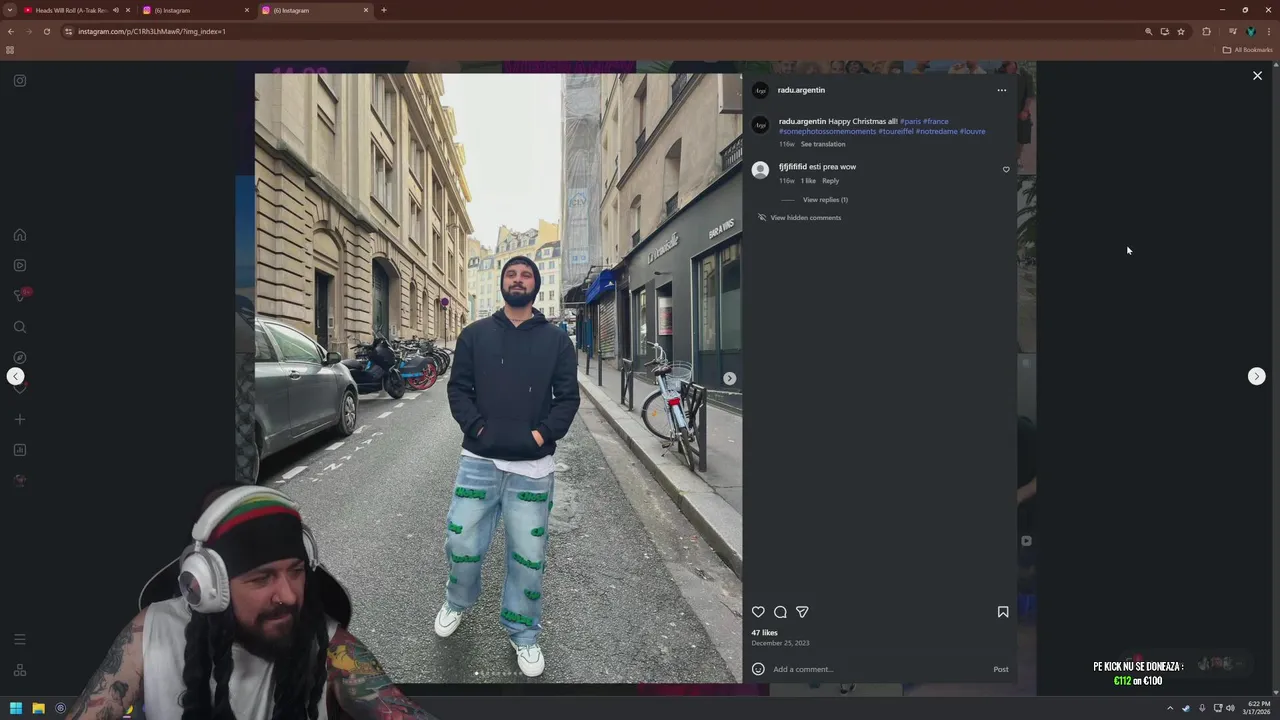Click the Post comment button
The width and height of the screenshot is (1280, 720).
(x=1000, y=669)
